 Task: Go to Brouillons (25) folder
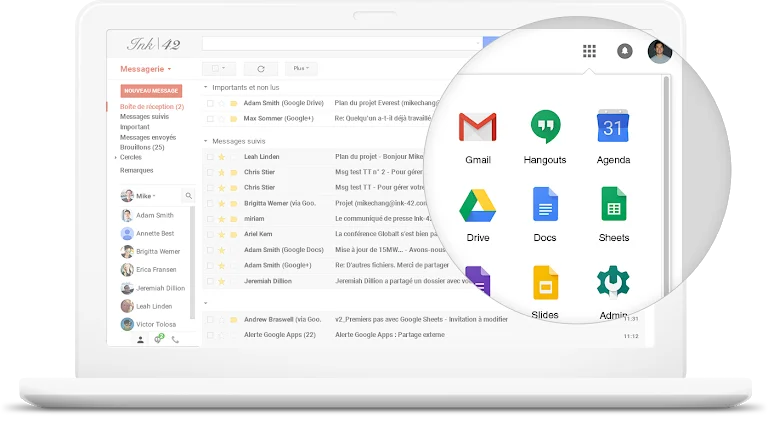[142, 147]
